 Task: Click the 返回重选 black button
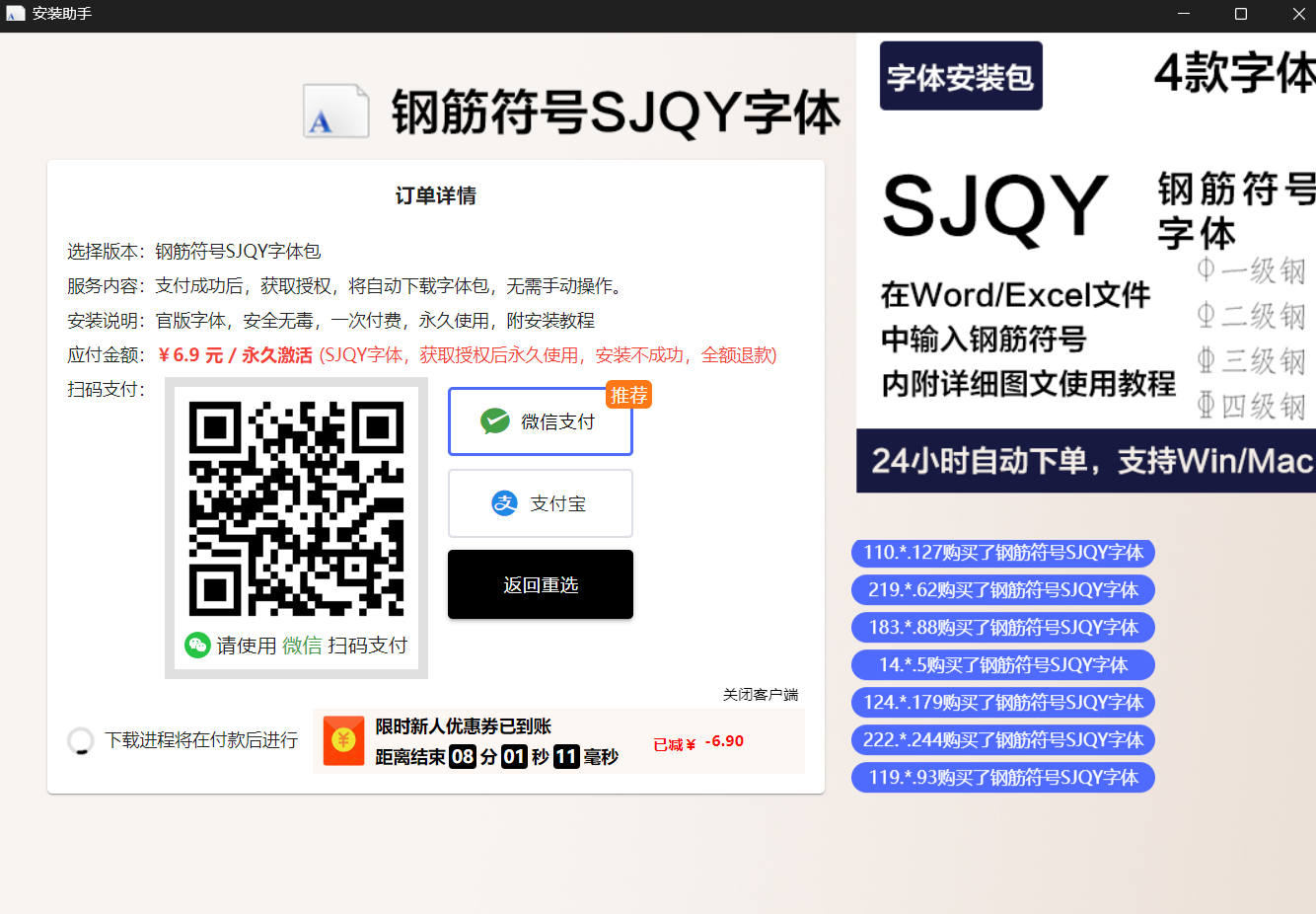[541, 584]
